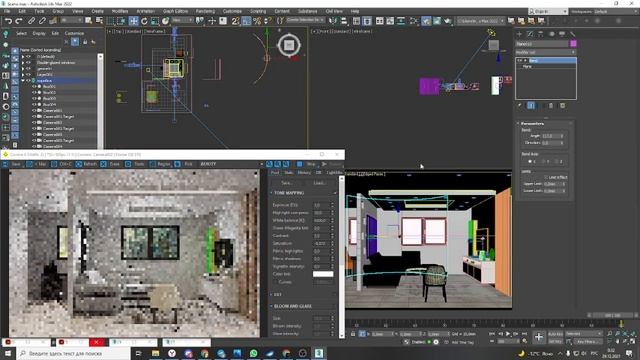Toggle visibility eye of Layer001
This screenshot has width=640, height=360.
28,75
